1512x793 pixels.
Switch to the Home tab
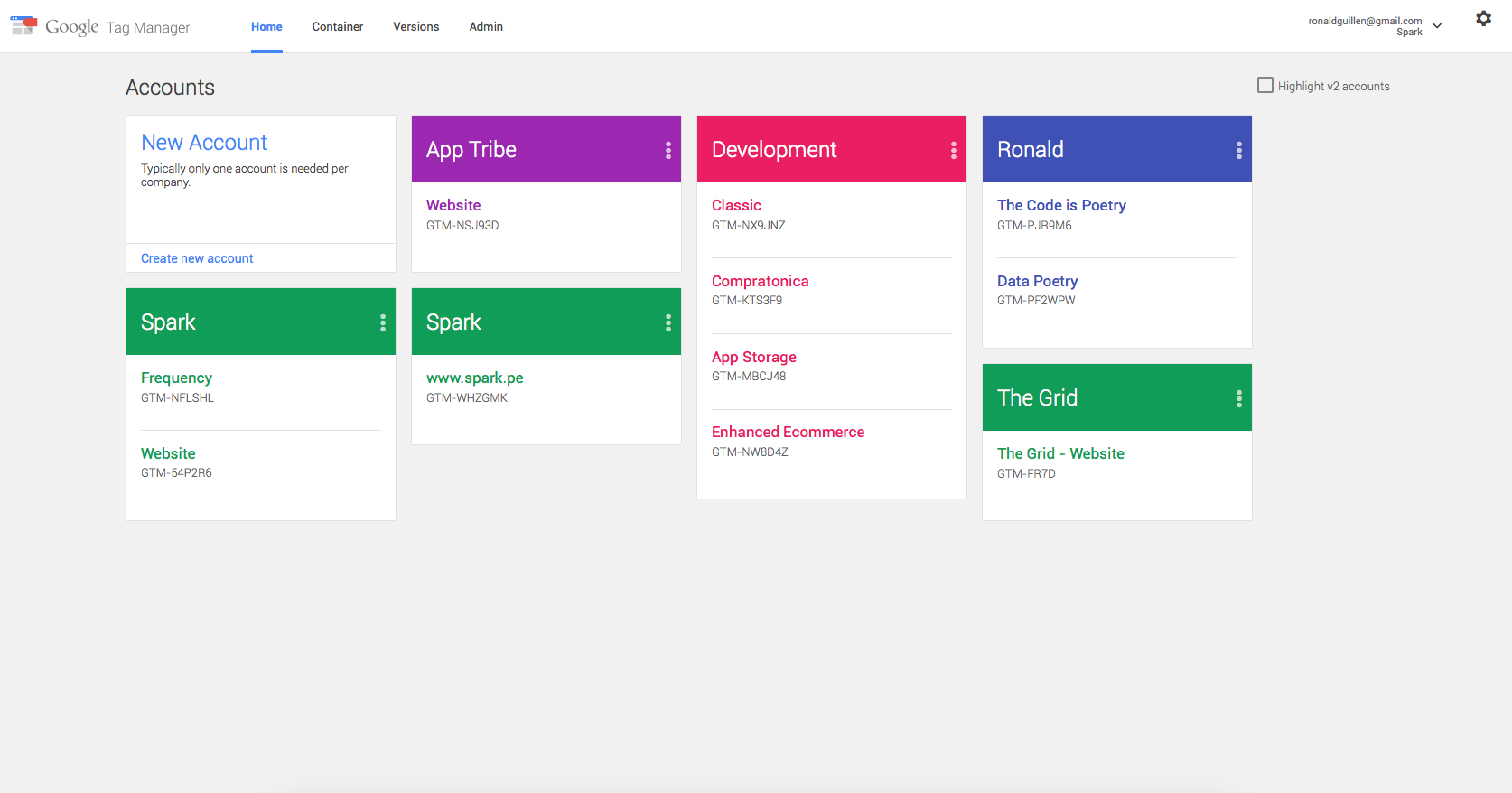(266, 27)
